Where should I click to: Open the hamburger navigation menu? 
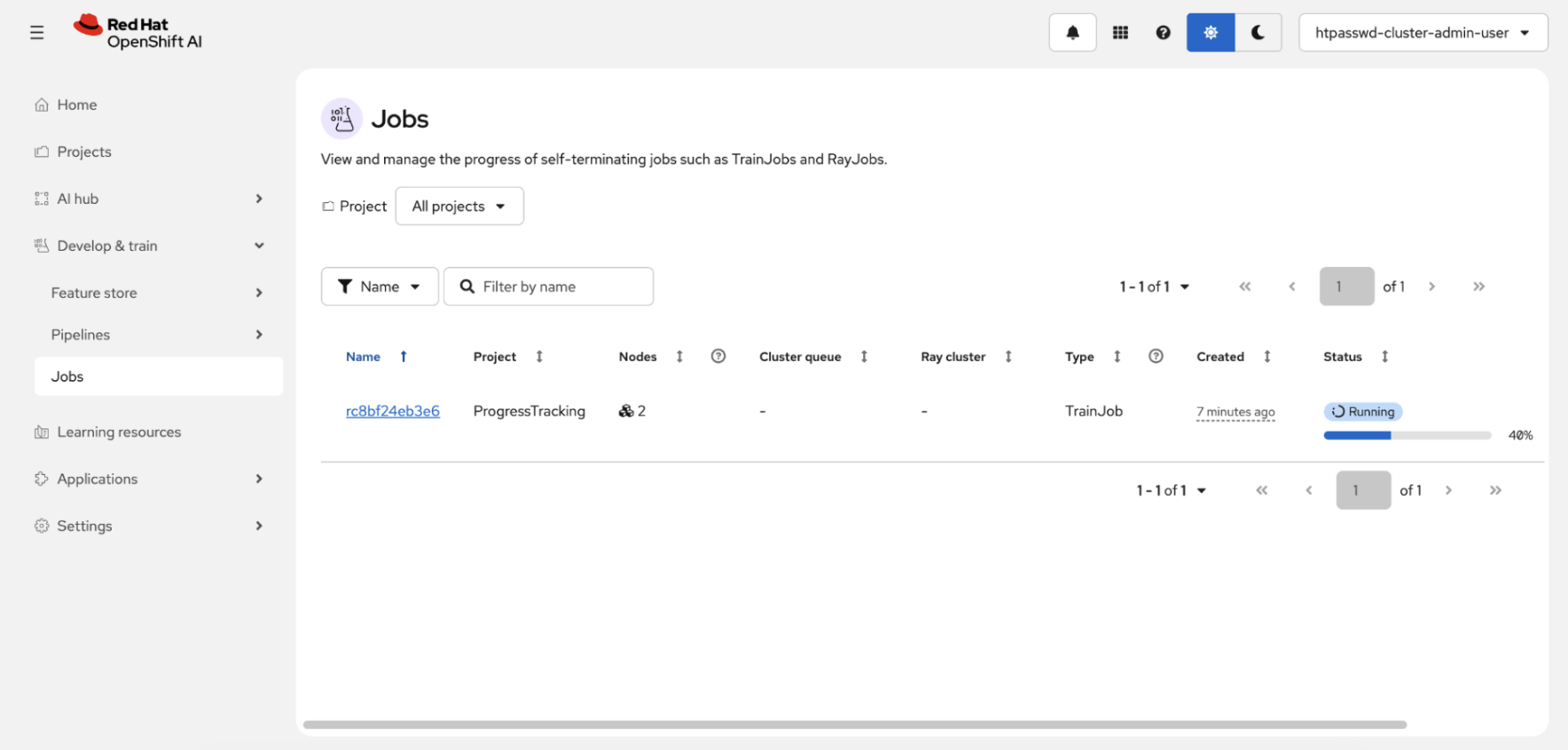36,33
